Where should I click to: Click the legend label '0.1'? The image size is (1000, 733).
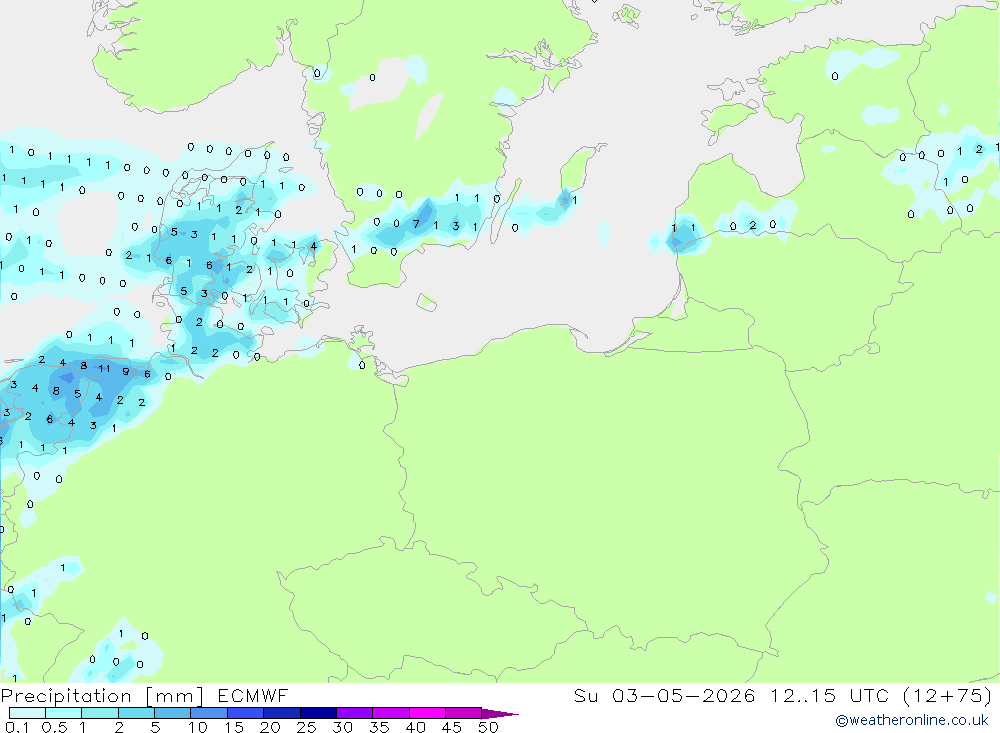pyautogui.click(x=17, y=727)
